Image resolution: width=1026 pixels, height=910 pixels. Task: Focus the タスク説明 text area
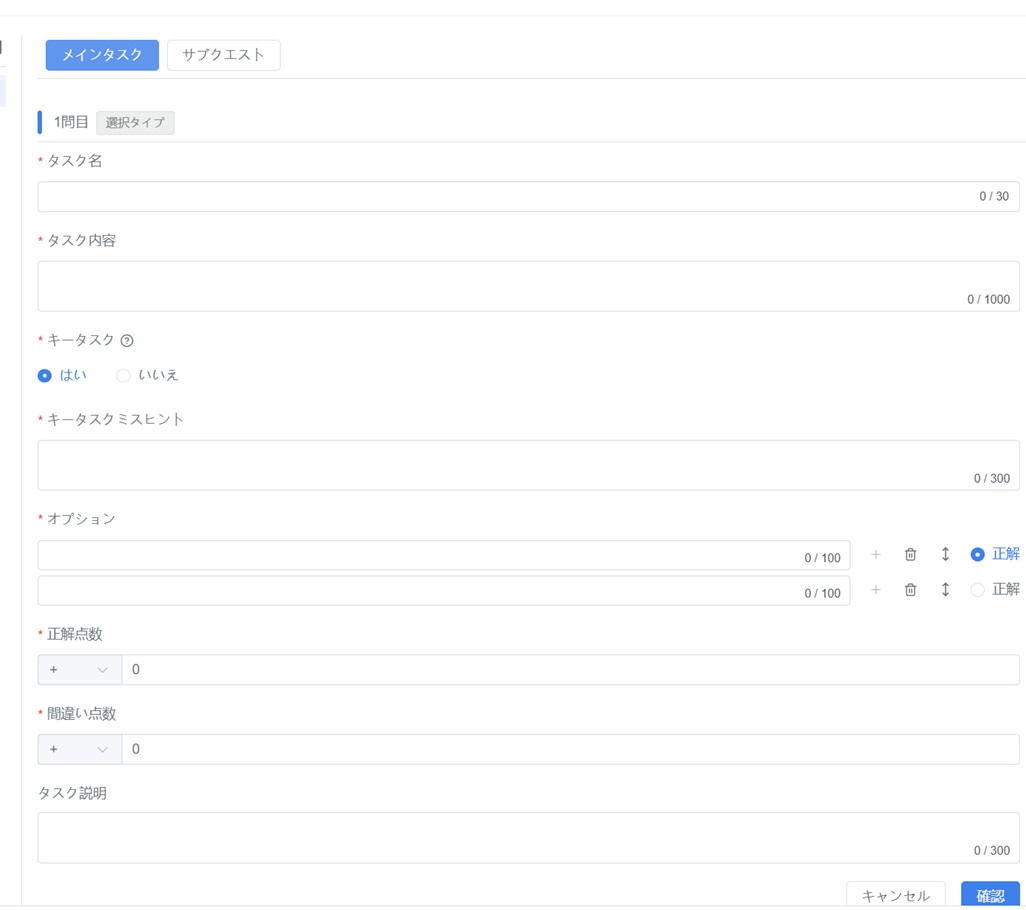[529, 838]
